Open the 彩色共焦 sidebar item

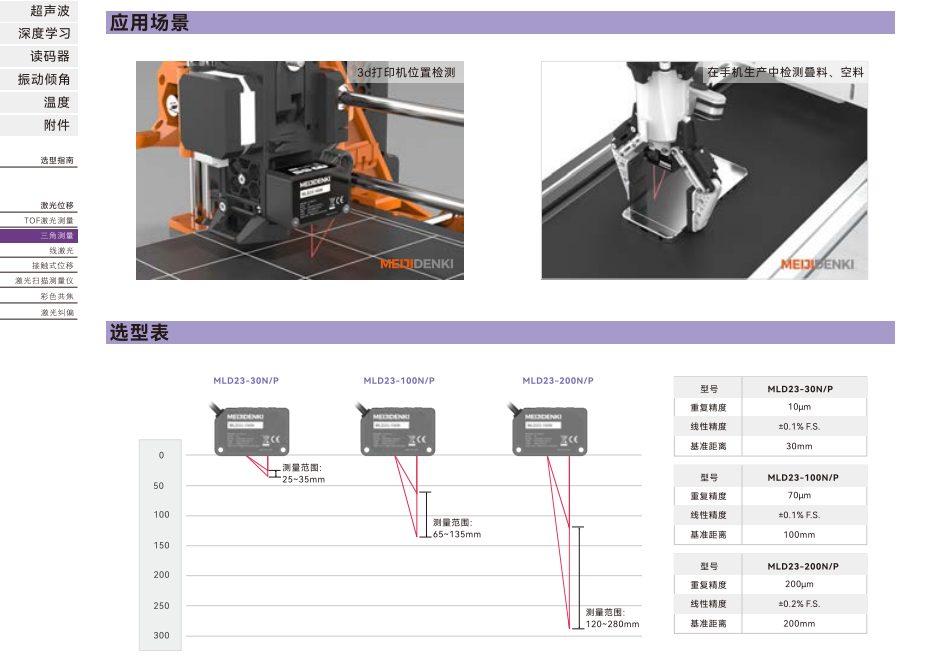[57, 297]
